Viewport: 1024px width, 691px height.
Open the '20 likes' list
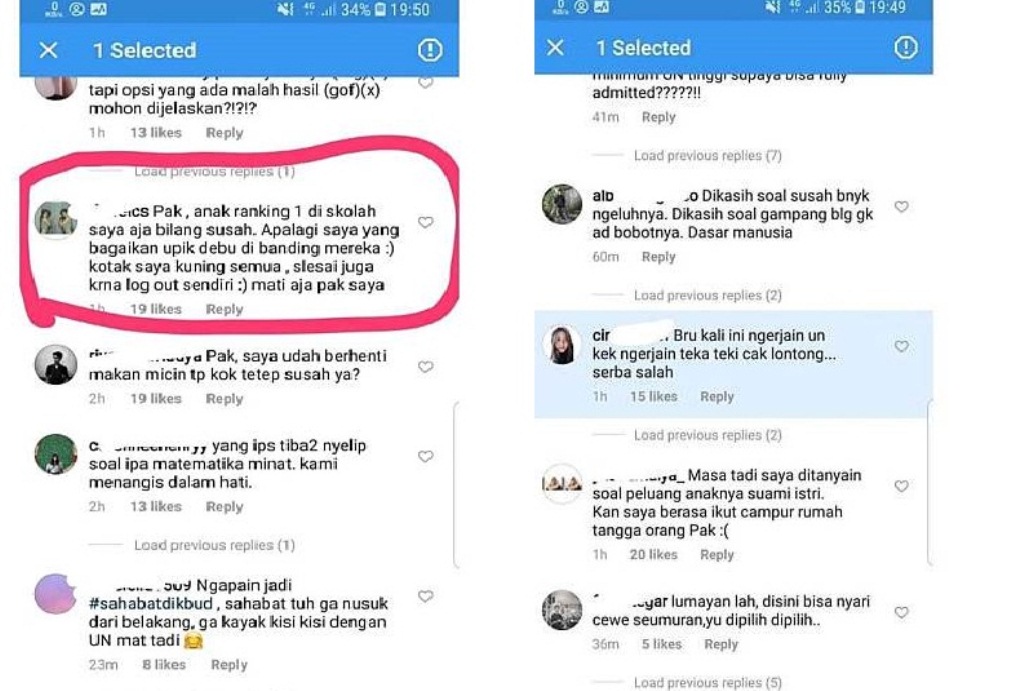coord(653,554)
